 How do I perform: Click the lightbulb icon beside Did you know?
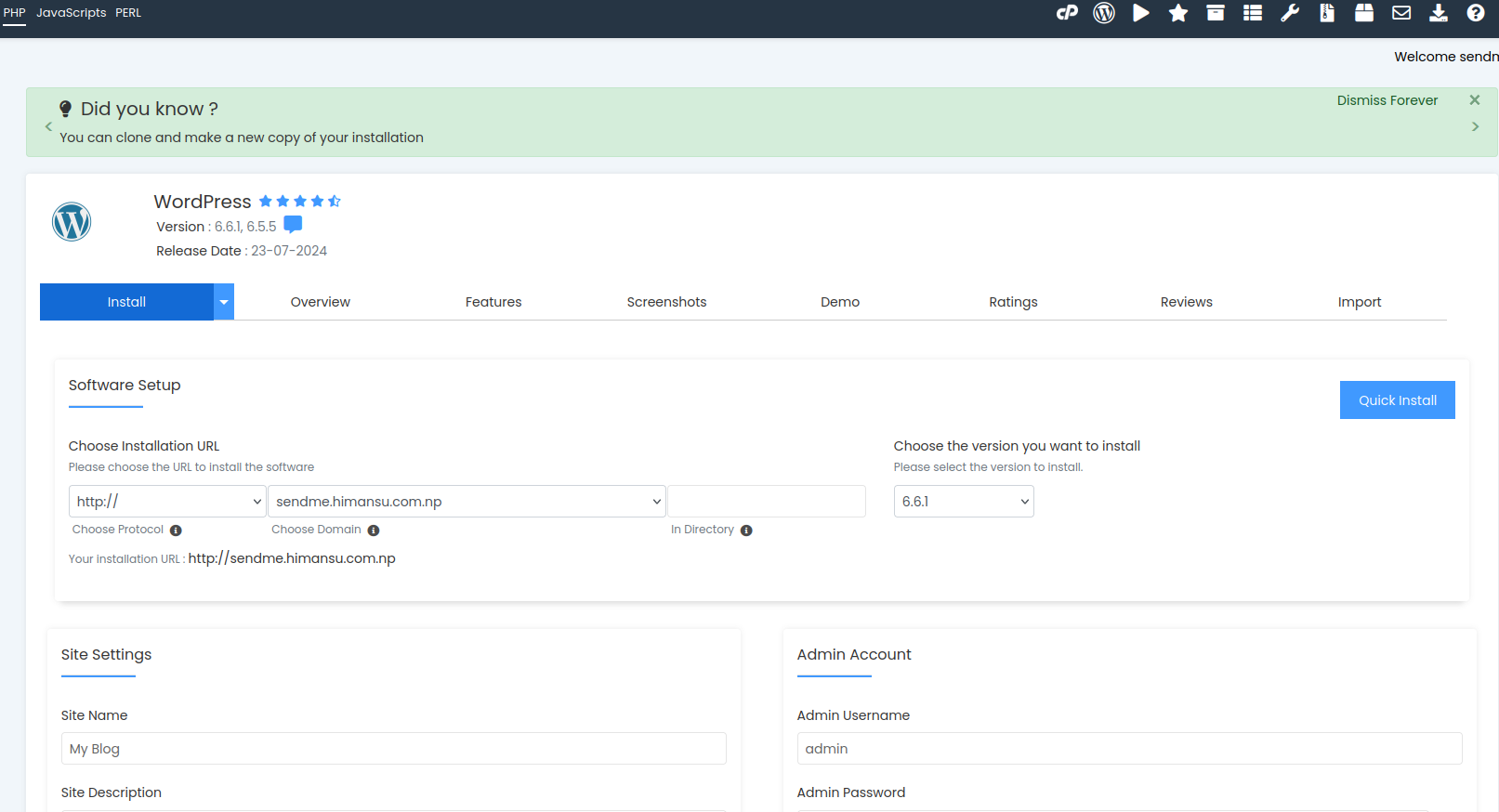coord(66,110)
